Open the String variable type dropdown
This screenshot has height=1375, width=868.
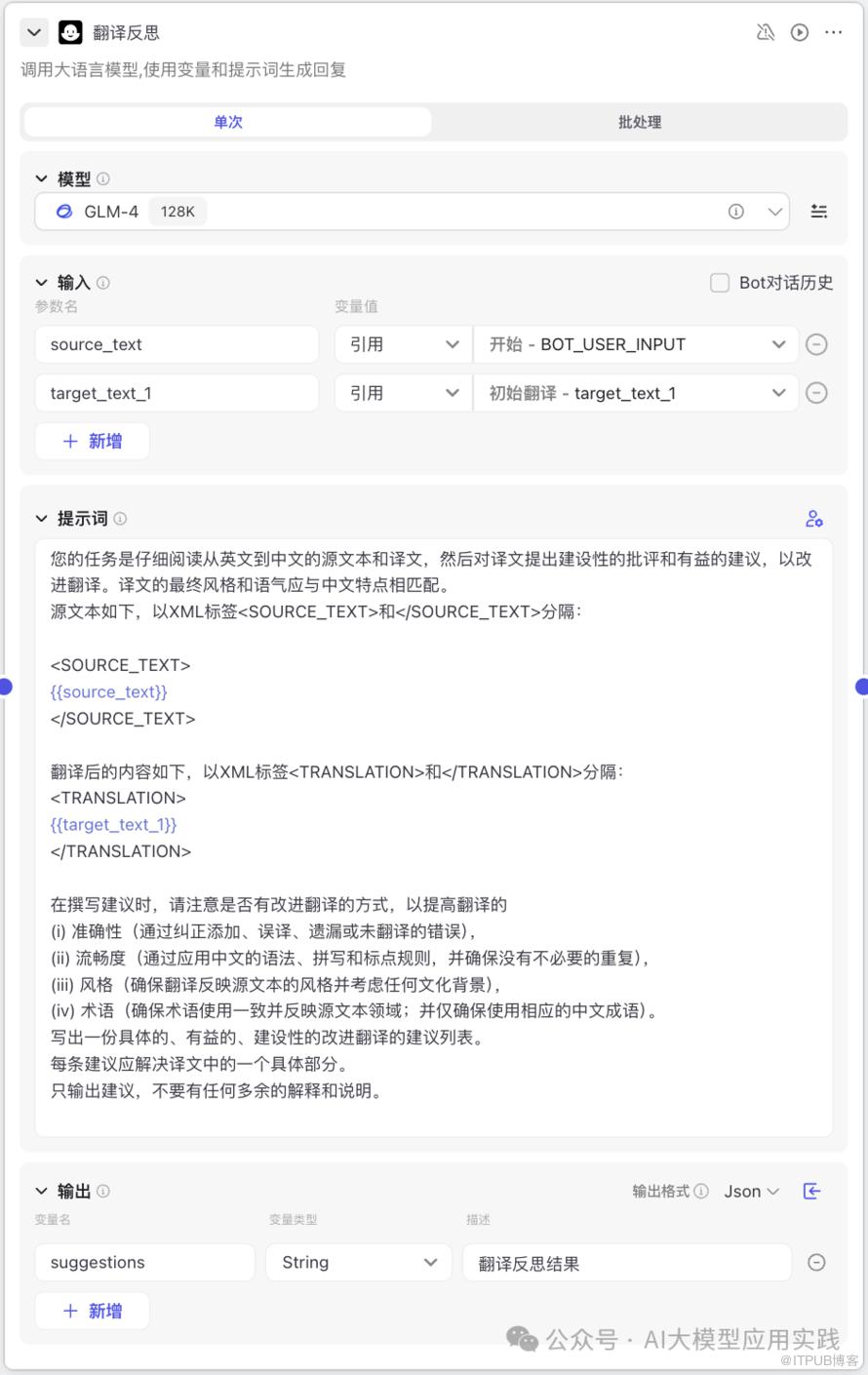[x=359, y=1263]
